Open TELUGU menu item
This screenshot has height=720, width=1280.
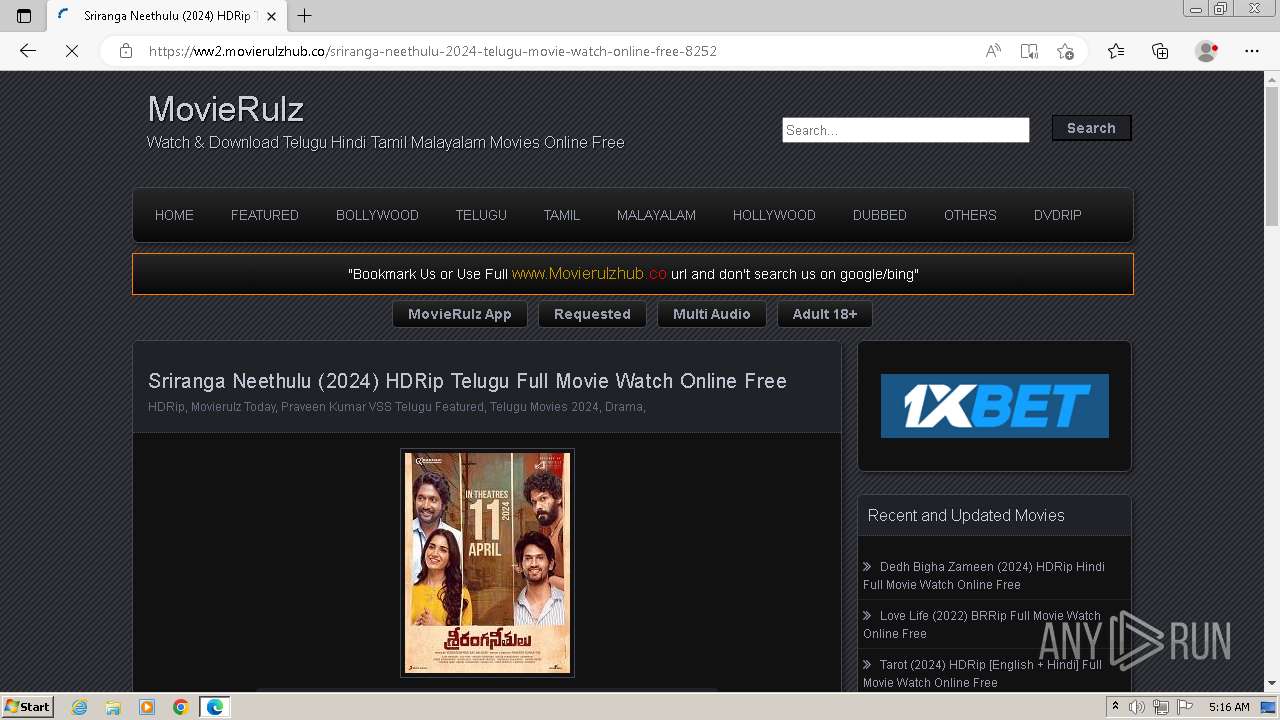click(481, 215)
